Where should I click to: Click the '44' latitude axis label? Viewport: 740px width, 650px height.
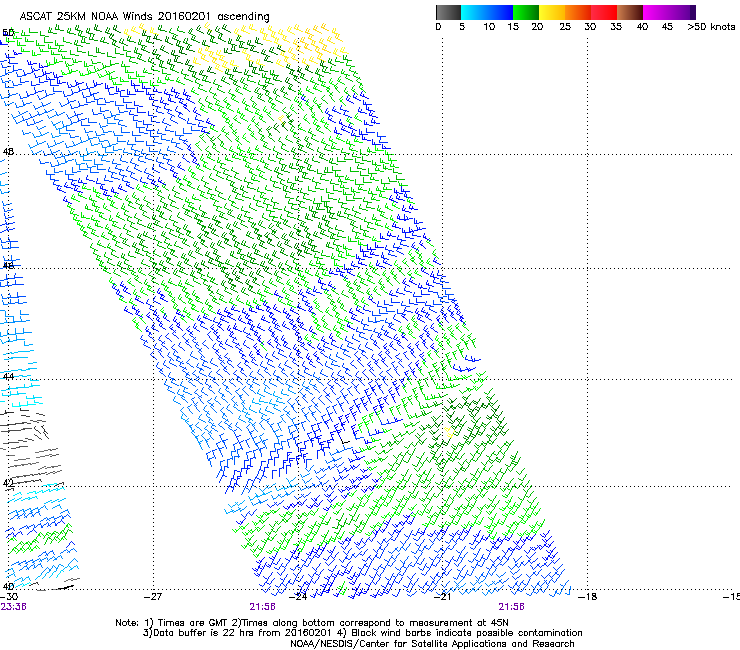pos(8,377)
